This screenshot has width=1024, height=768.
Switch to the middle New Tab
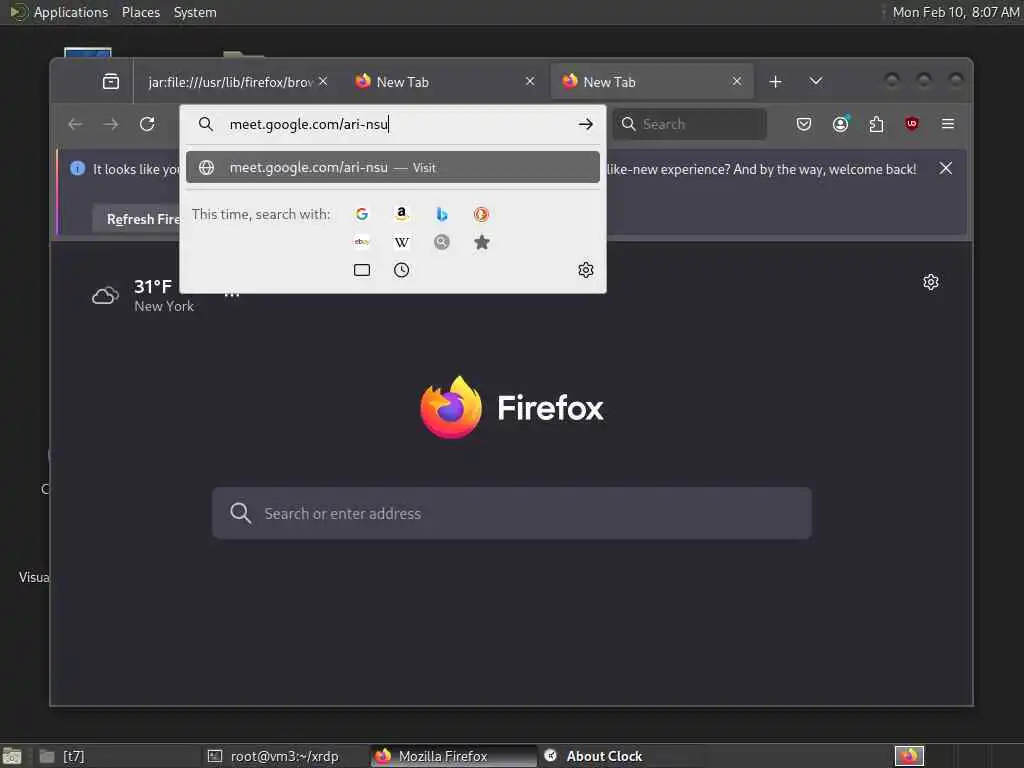pyautogui.click(x=444, y=82)
